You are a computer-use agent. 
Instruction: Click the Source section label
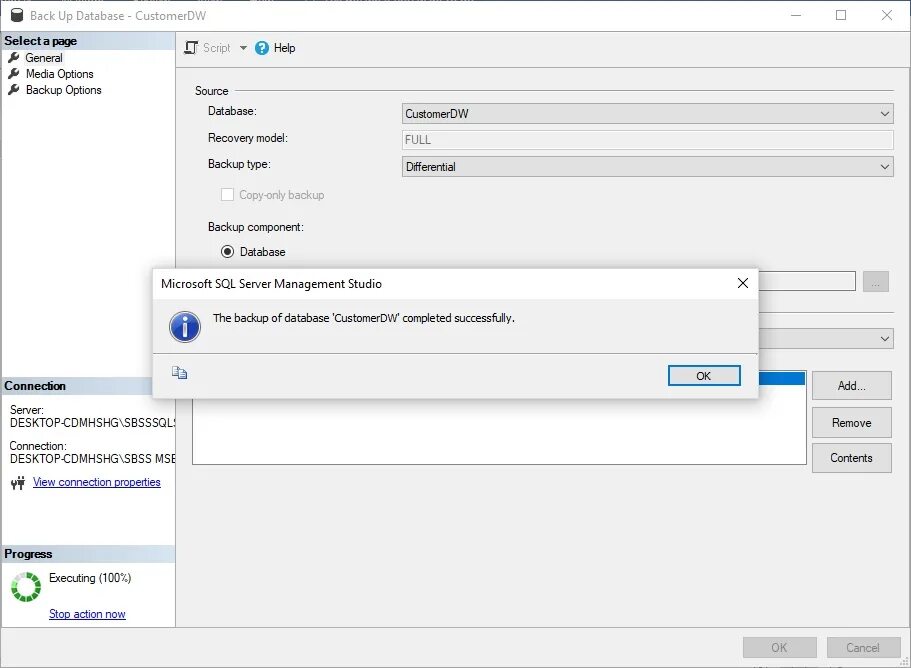(211, 91)
